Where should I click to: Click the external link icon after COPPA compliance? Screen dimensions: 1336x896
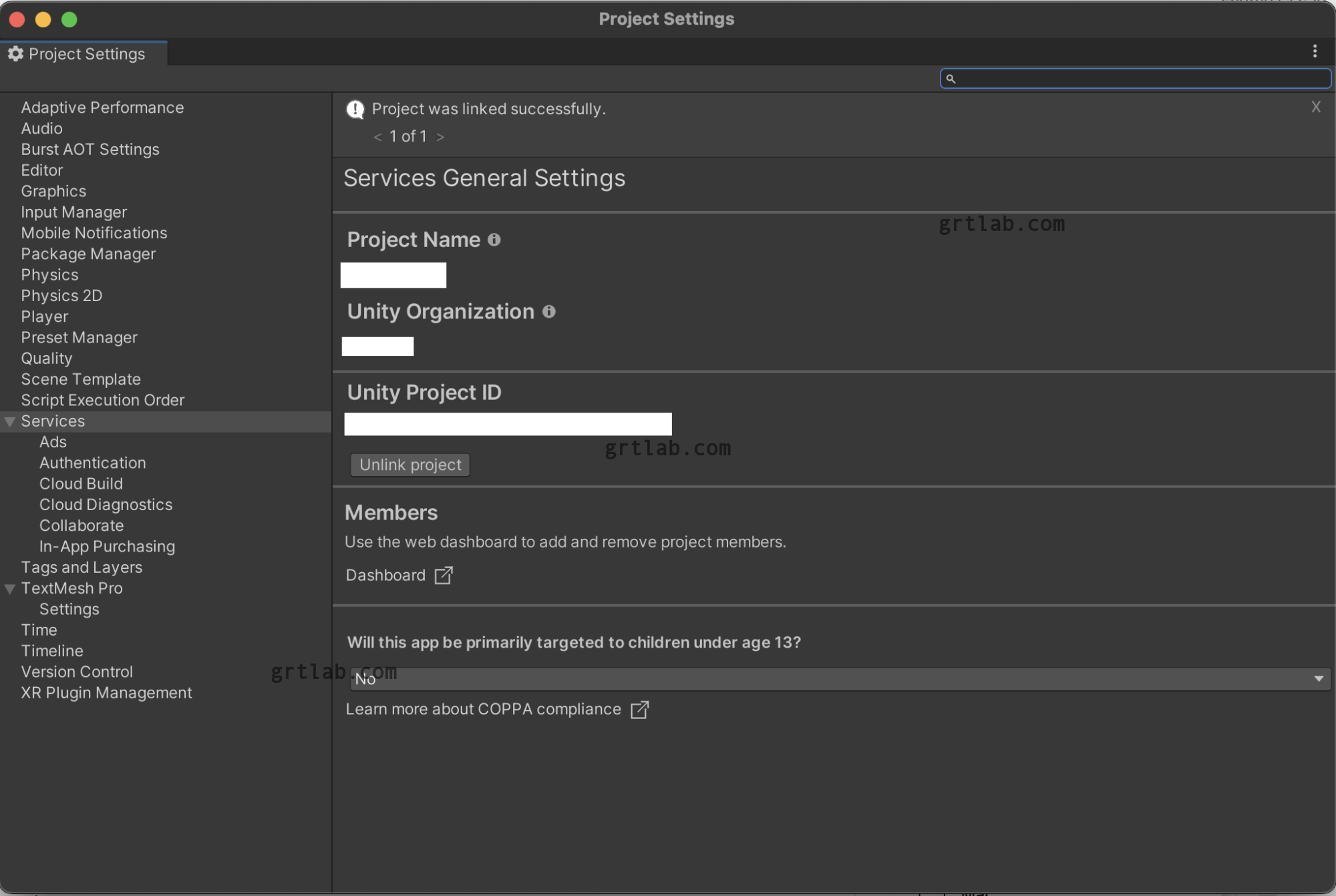coord(640,710)
